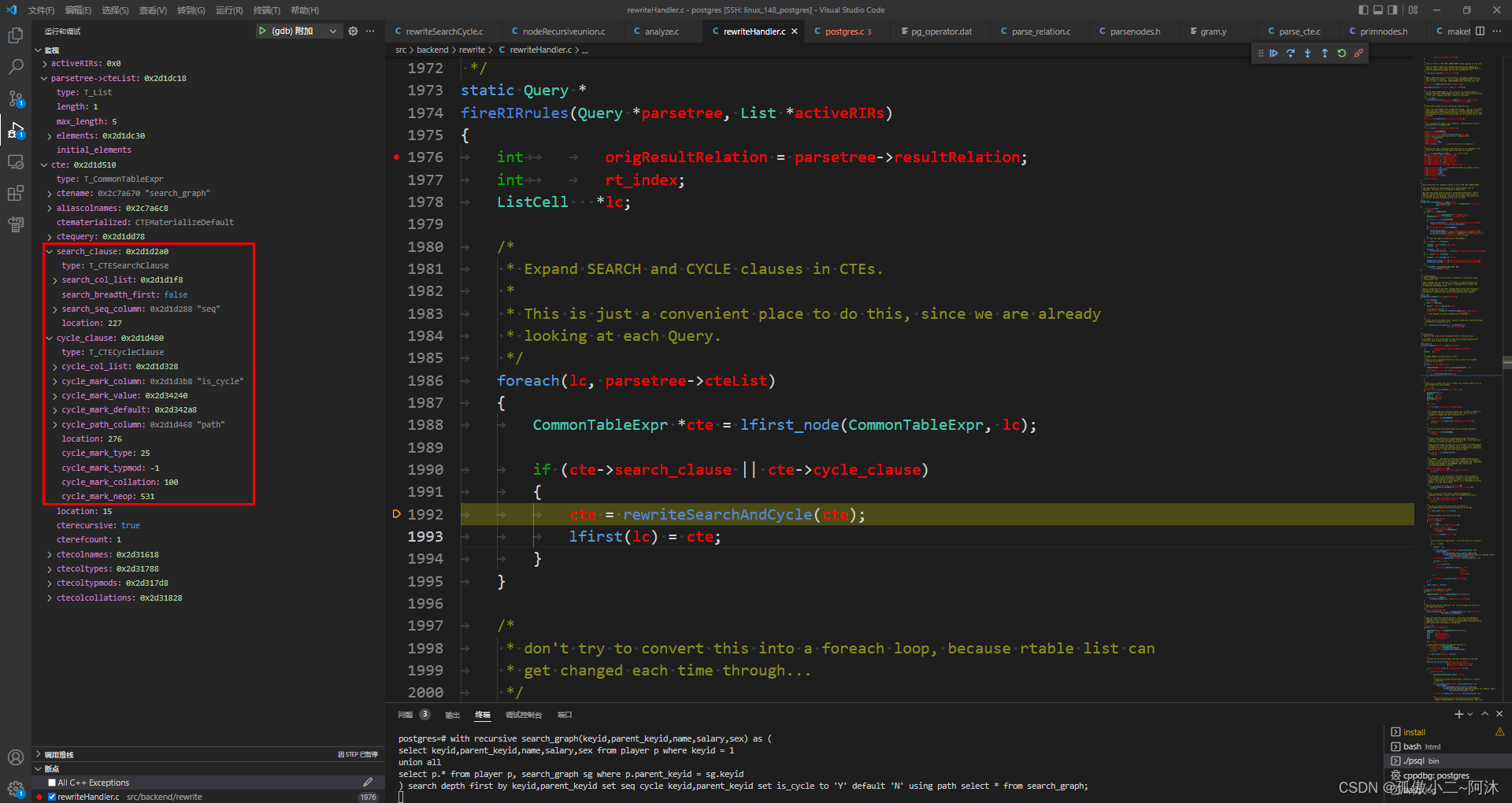Step into in debug toolbar
This screenshot has width=1512, height=803.
tap(1307, 54)
